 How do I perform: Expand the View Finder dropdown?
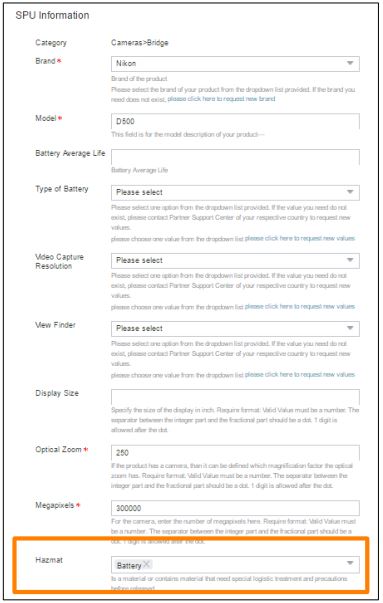click(x=235, y=328)
